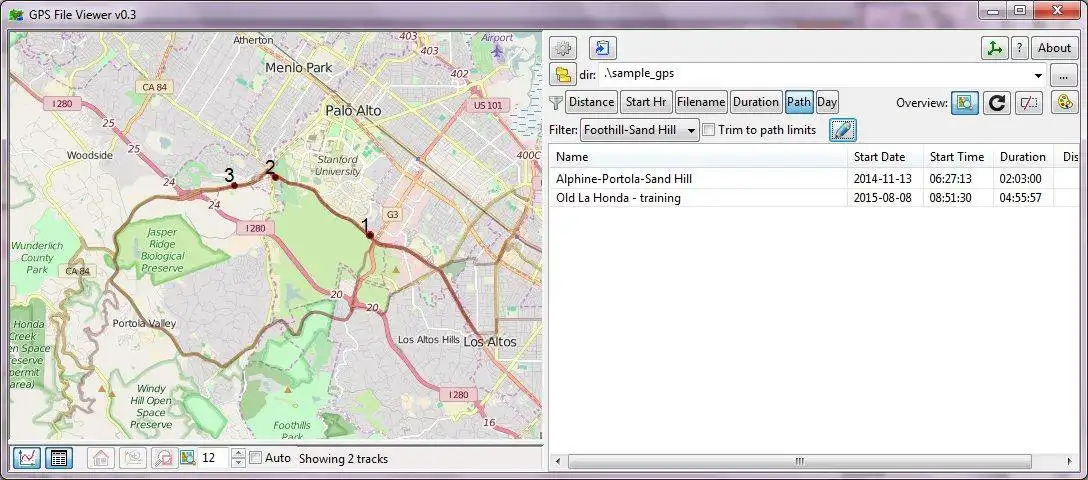Toggle the graph chart view icon
Viewport: 1088px width, 480px height.
[26, 458]
